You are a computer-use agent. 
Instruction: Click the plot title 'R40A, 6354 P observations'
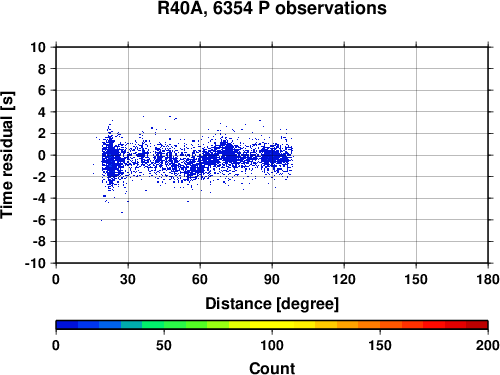(272, 8)
